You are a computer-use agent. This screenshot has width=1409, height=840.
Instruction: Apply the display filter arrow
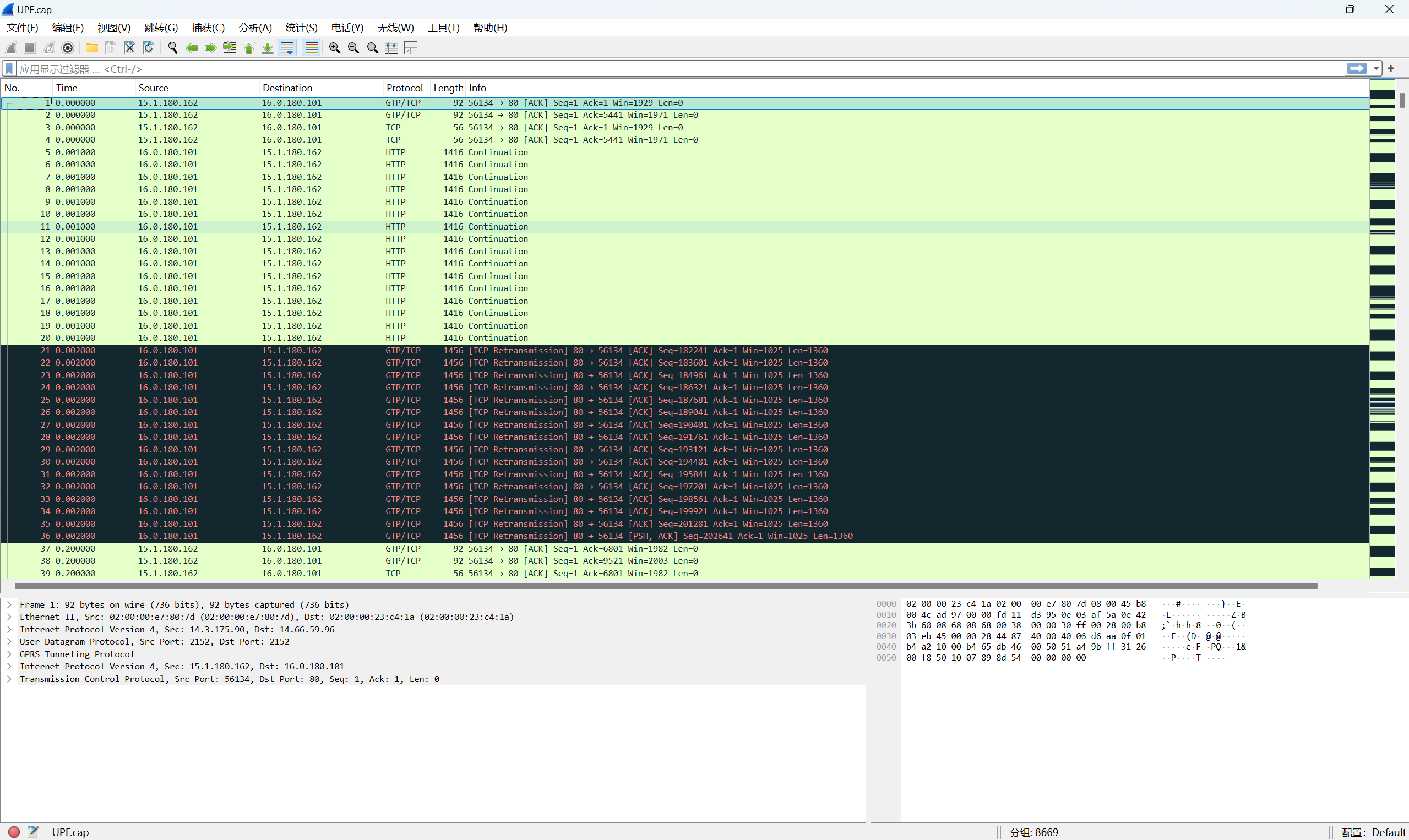click(1357, 68)
